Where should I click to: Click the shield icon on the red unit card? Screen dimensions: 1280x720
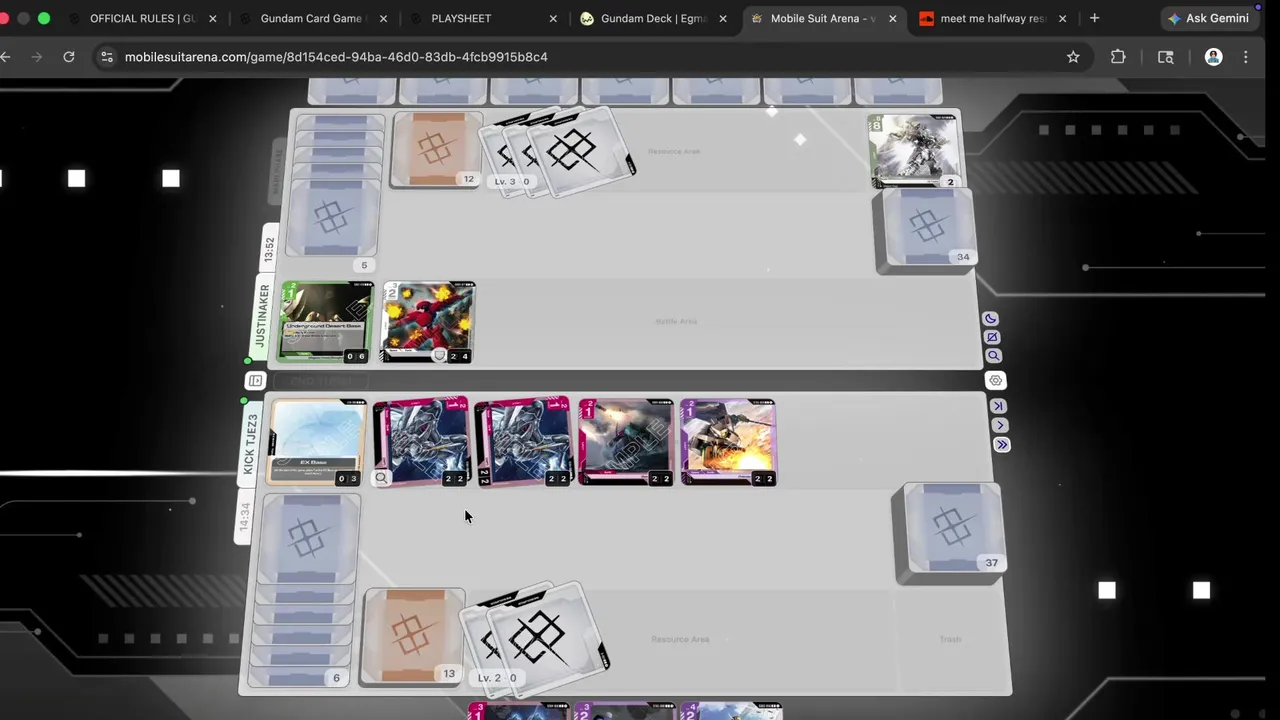tap(439, 356)
